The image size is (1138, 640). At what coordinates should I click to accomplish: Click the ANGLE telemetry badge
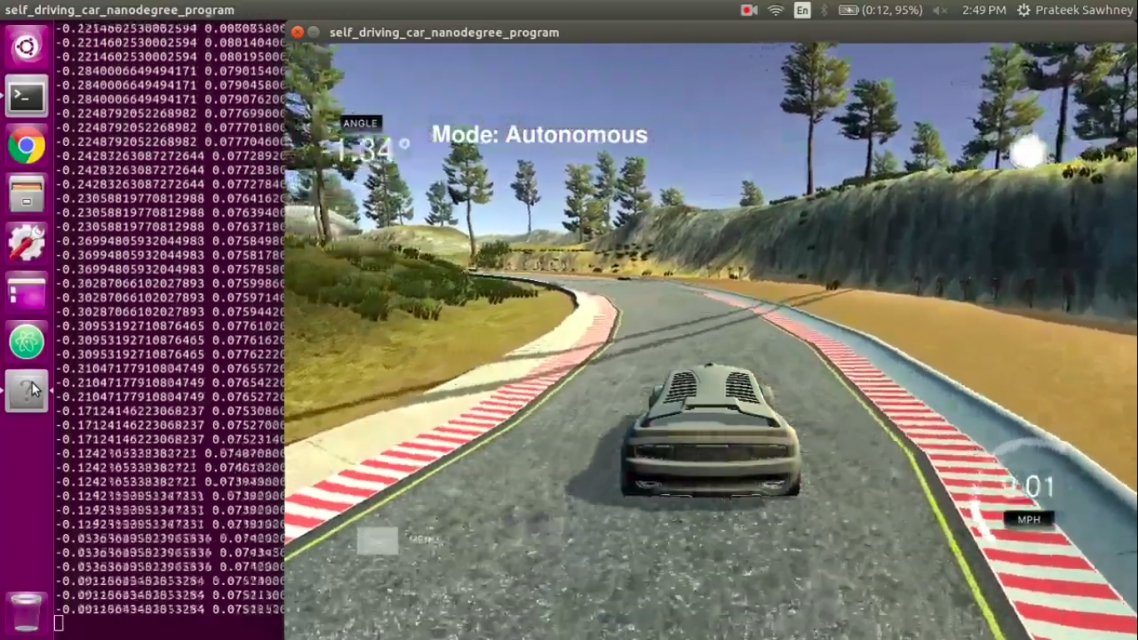pyautogui.click(x=359, y=123)
